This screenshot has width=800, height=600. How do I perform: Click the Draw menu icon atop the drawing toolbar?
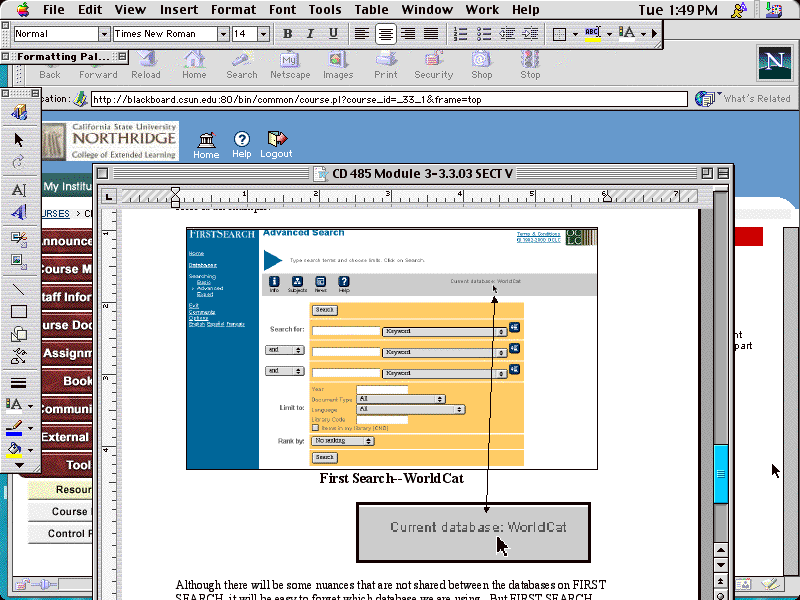point(19,113)
